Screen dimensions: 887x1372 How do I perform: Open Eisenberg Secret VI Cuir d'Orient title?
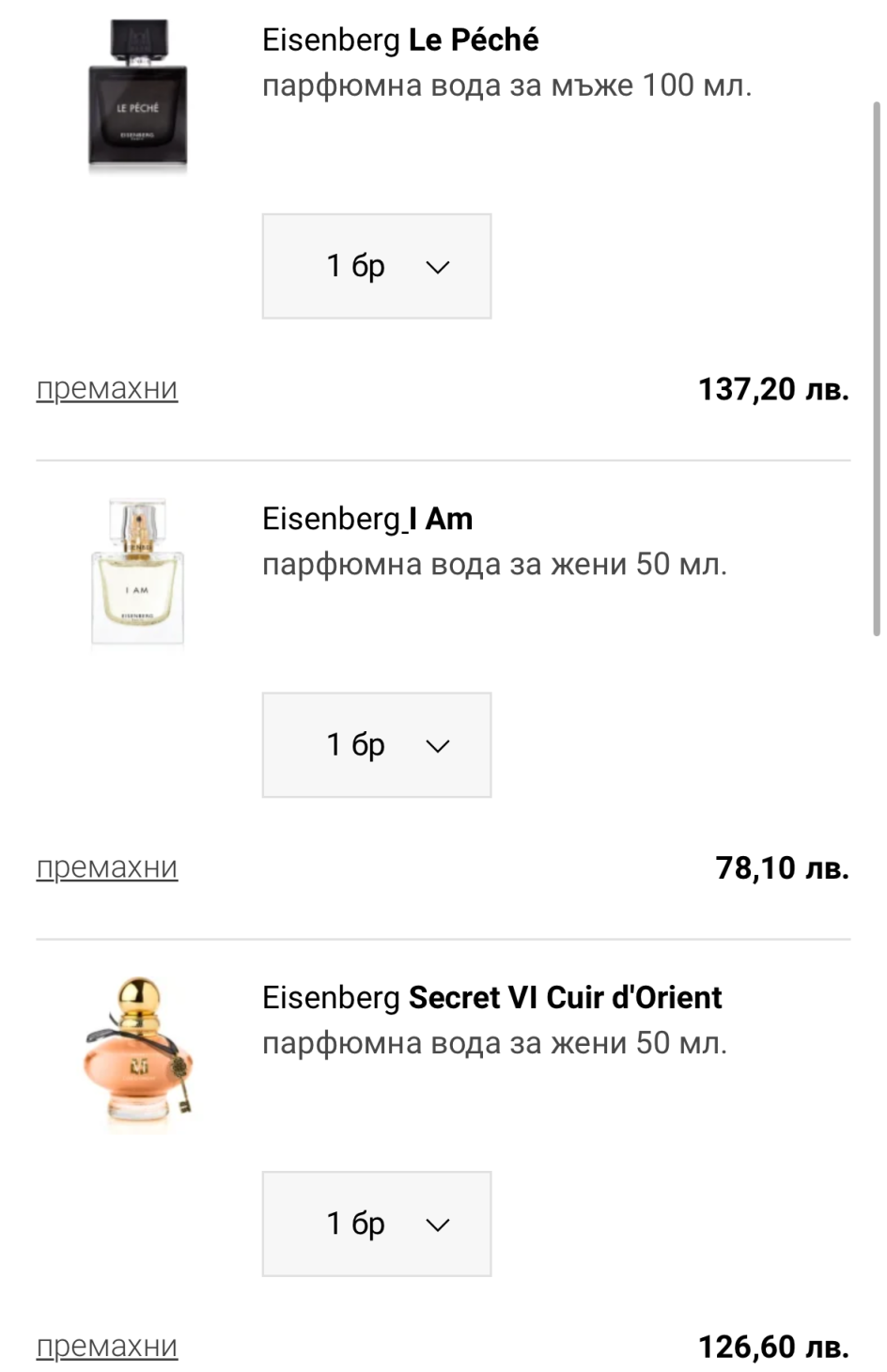pyautogui.click(x=491, y=997)
